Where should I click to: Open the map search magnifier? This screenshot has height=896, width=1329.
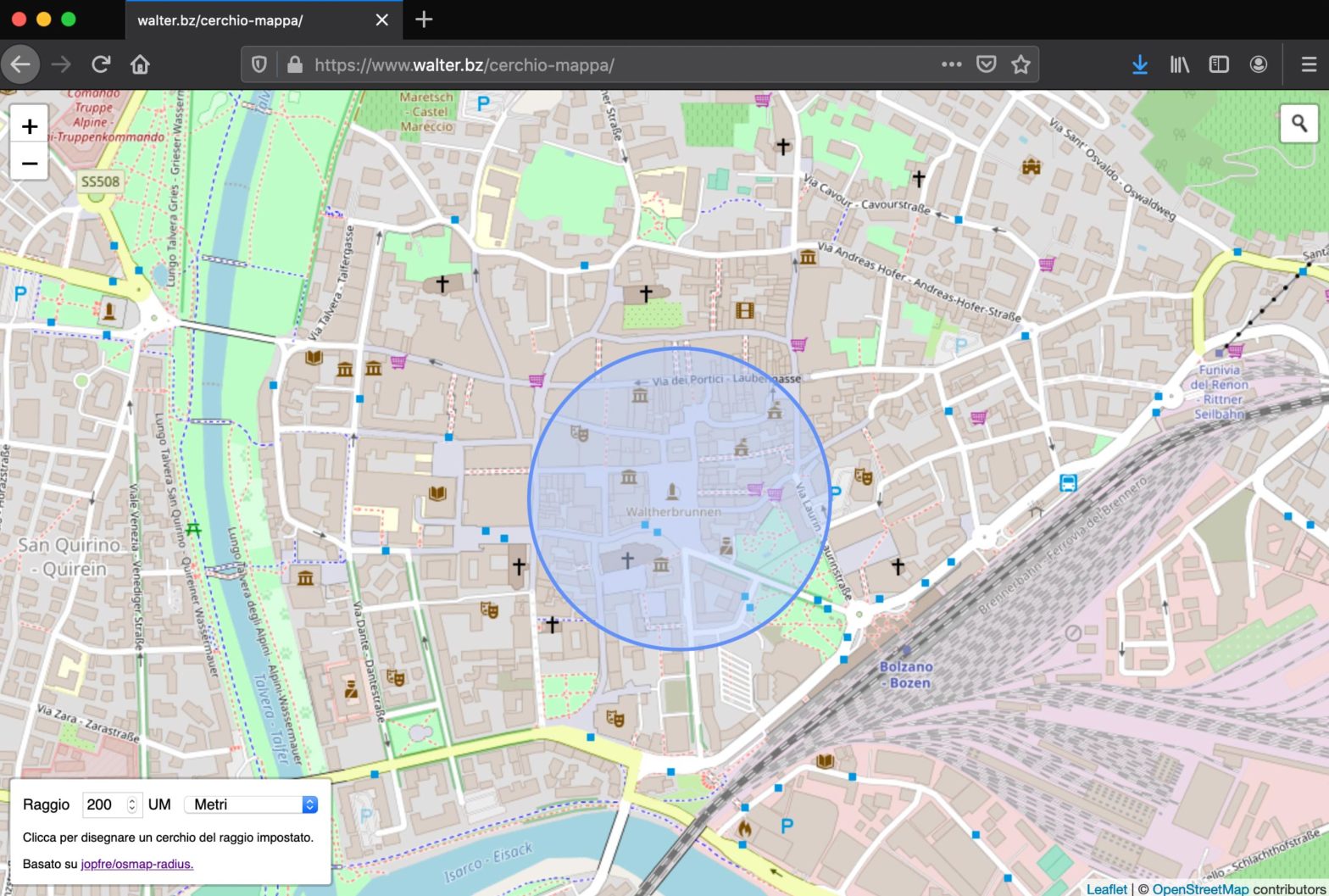1298,124
